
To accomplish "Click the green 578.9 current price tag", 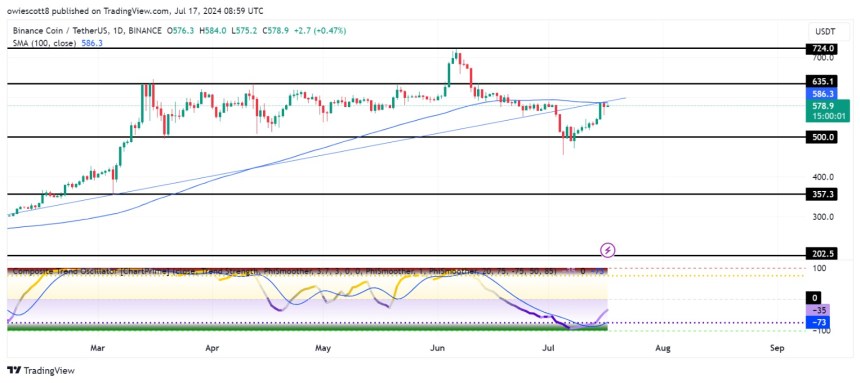I will [x=824, y=110].
